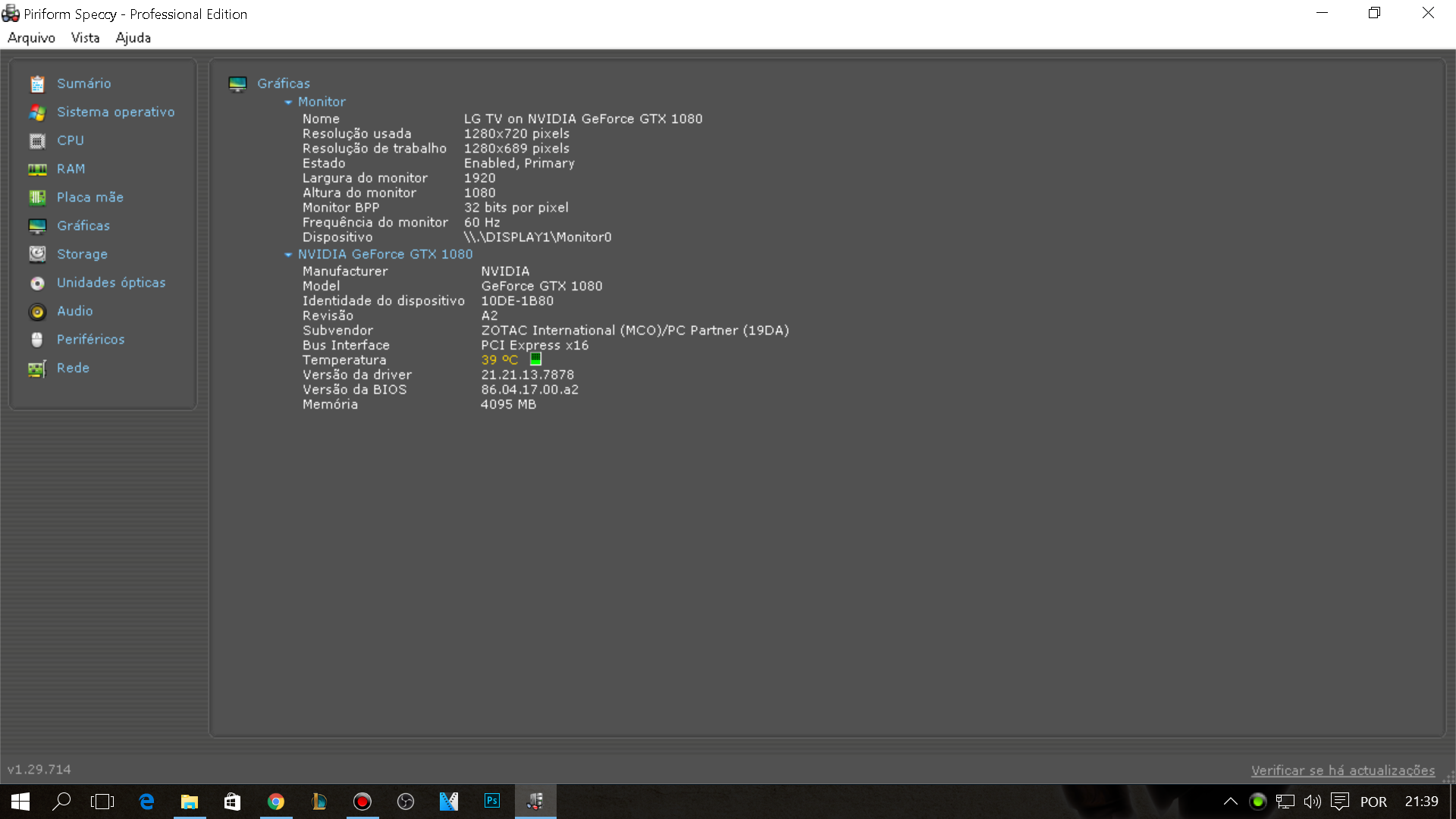Open the Vista menu
Viewport: 1456px width, 819px height.
[x=85, y=38]
